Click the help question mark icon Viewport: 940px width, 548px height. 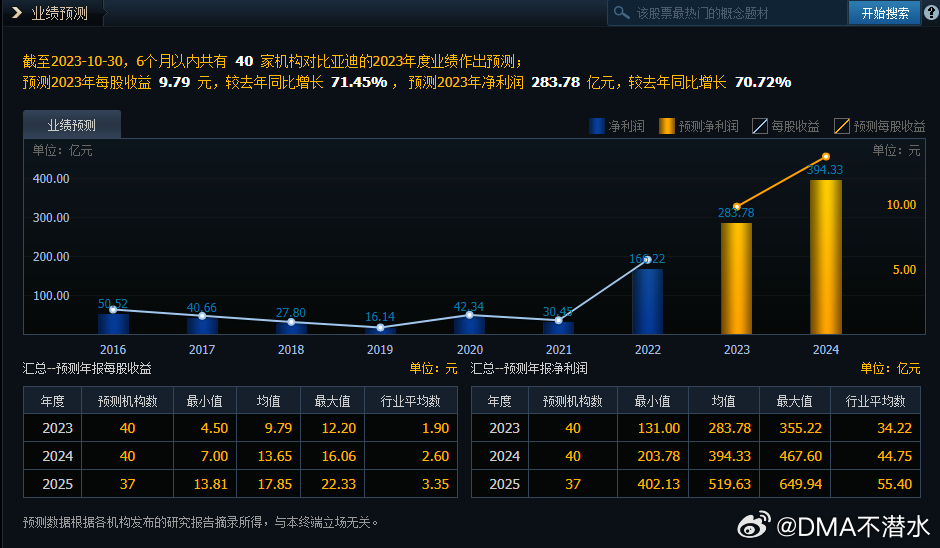coord(930,12)
